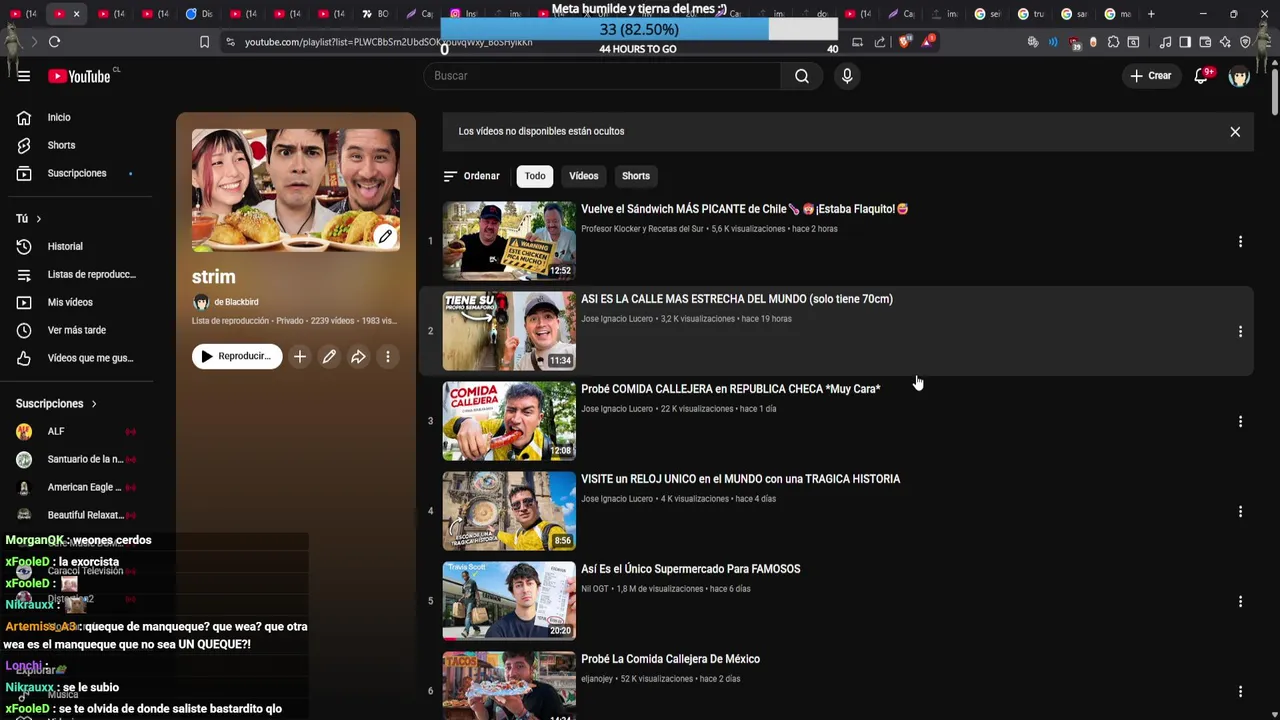This screenshot has height=720, width=1280.
Task: Play the CALLE MAS ESTRECHA thumbnail
Action: pyautogui.click(x=509, y=331)
